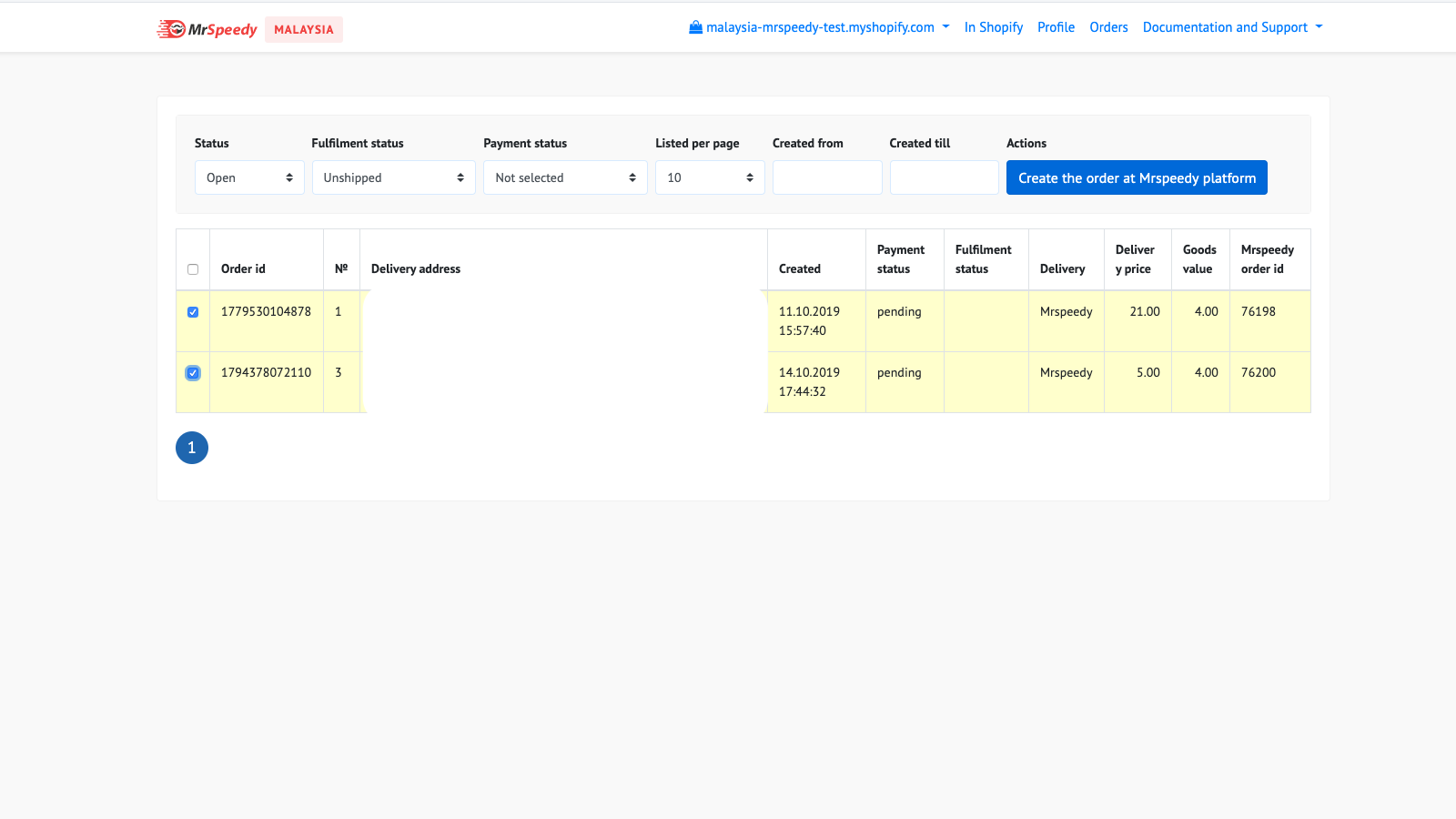
Task: Uncheck order 1779530104878 checkbox
Action: pos(193,312)
